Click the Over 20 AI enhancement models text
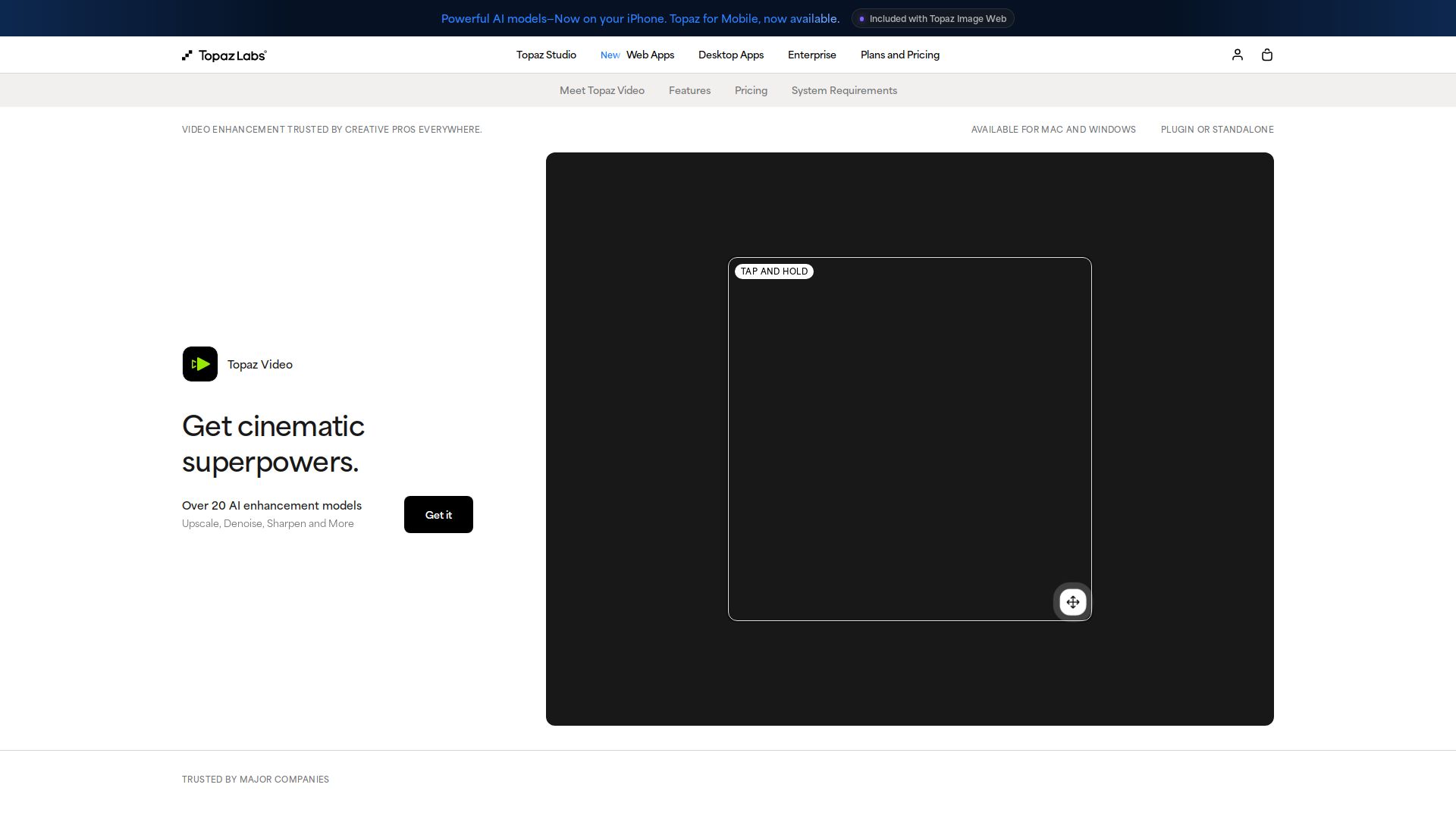The height and width of the screenshot is (819, 1456). [x=271, y=506]
